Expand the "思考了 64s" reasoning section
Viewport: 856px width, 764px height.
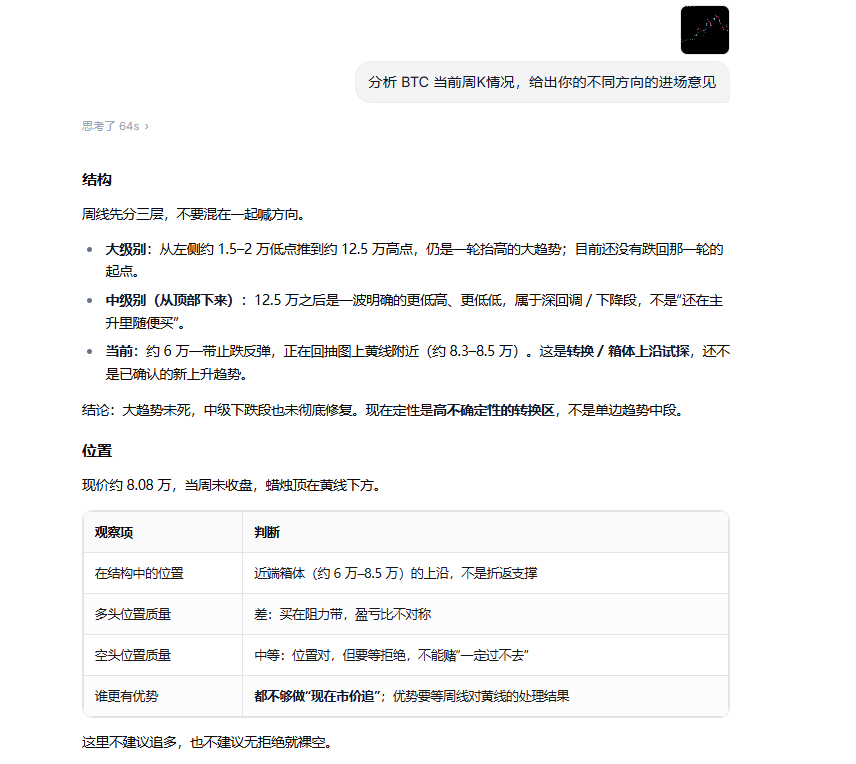[x=115, y=126]
